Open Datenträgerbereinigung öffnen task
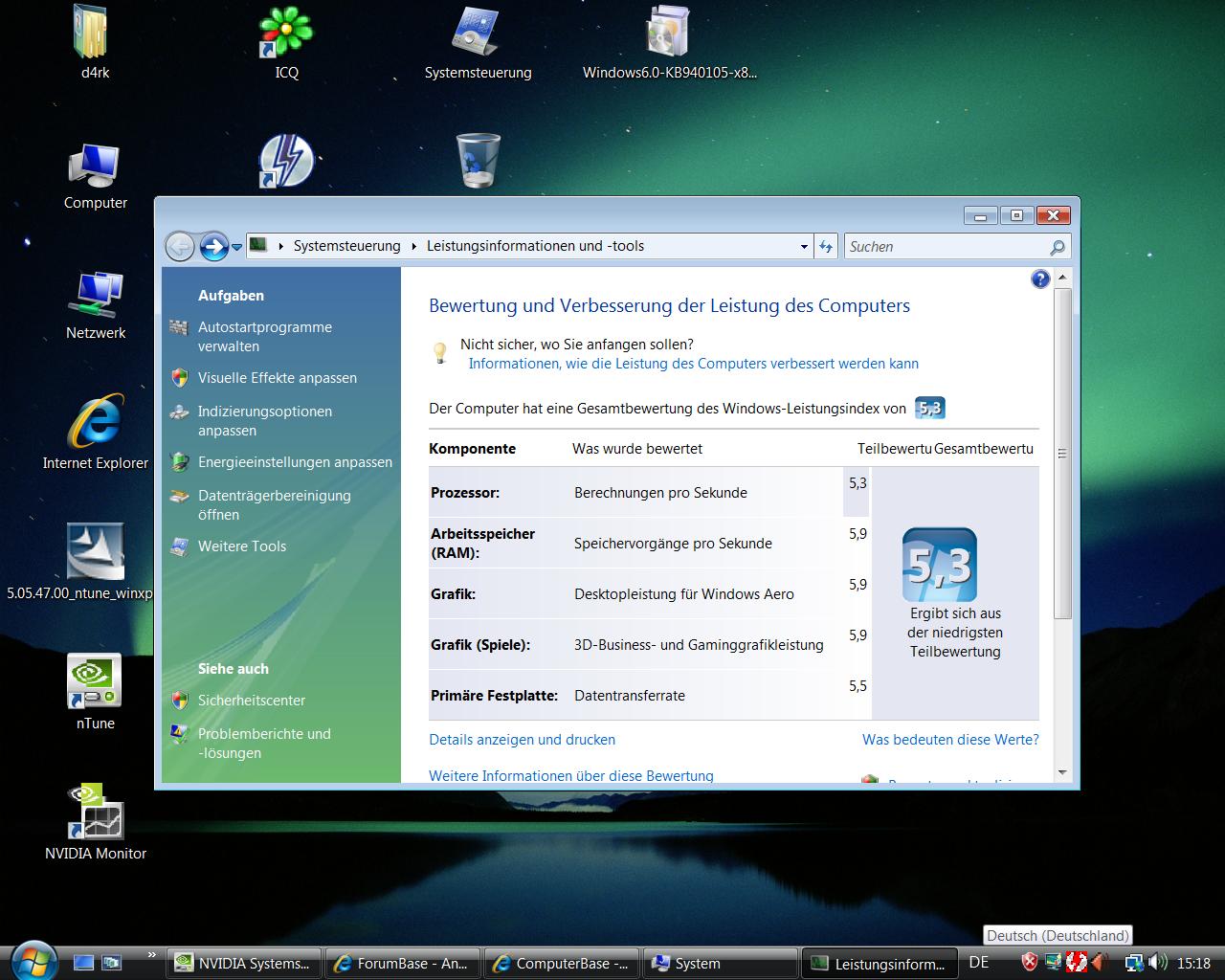 coord(275,505)
